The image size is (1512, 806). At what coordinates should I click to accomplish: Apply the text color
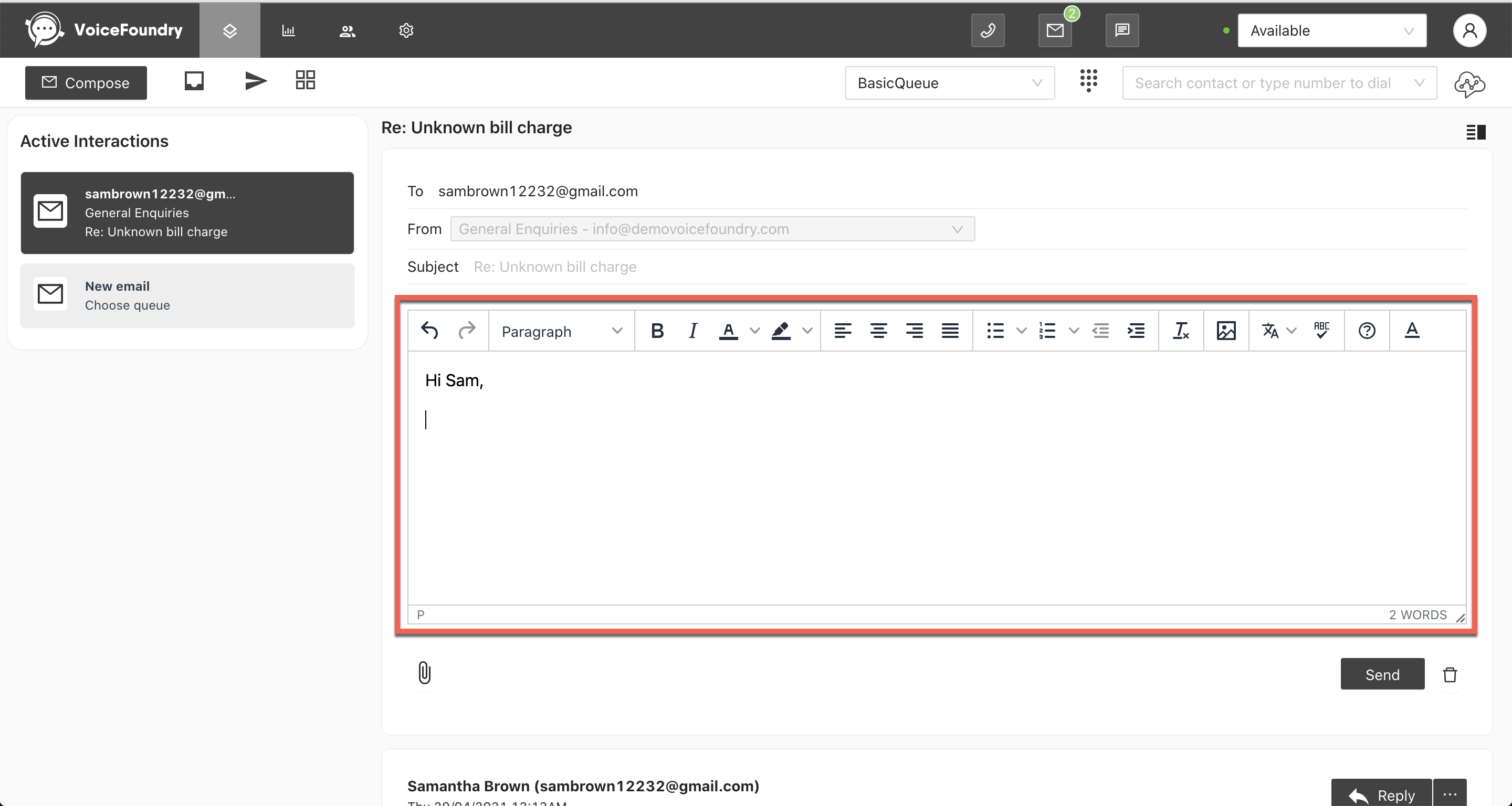coord(728,331)
